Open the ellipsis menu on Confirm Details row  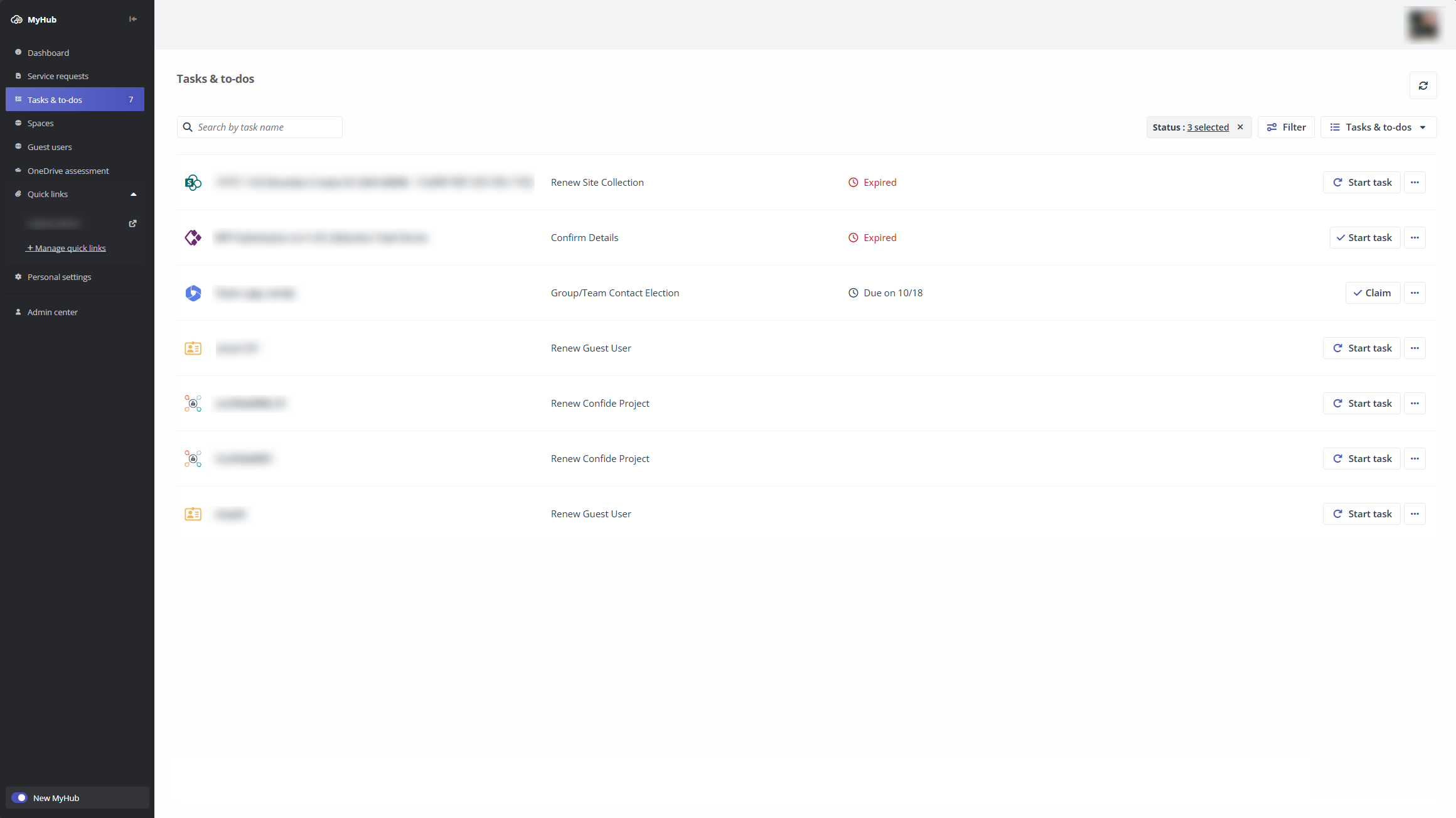pos(1415,237)
